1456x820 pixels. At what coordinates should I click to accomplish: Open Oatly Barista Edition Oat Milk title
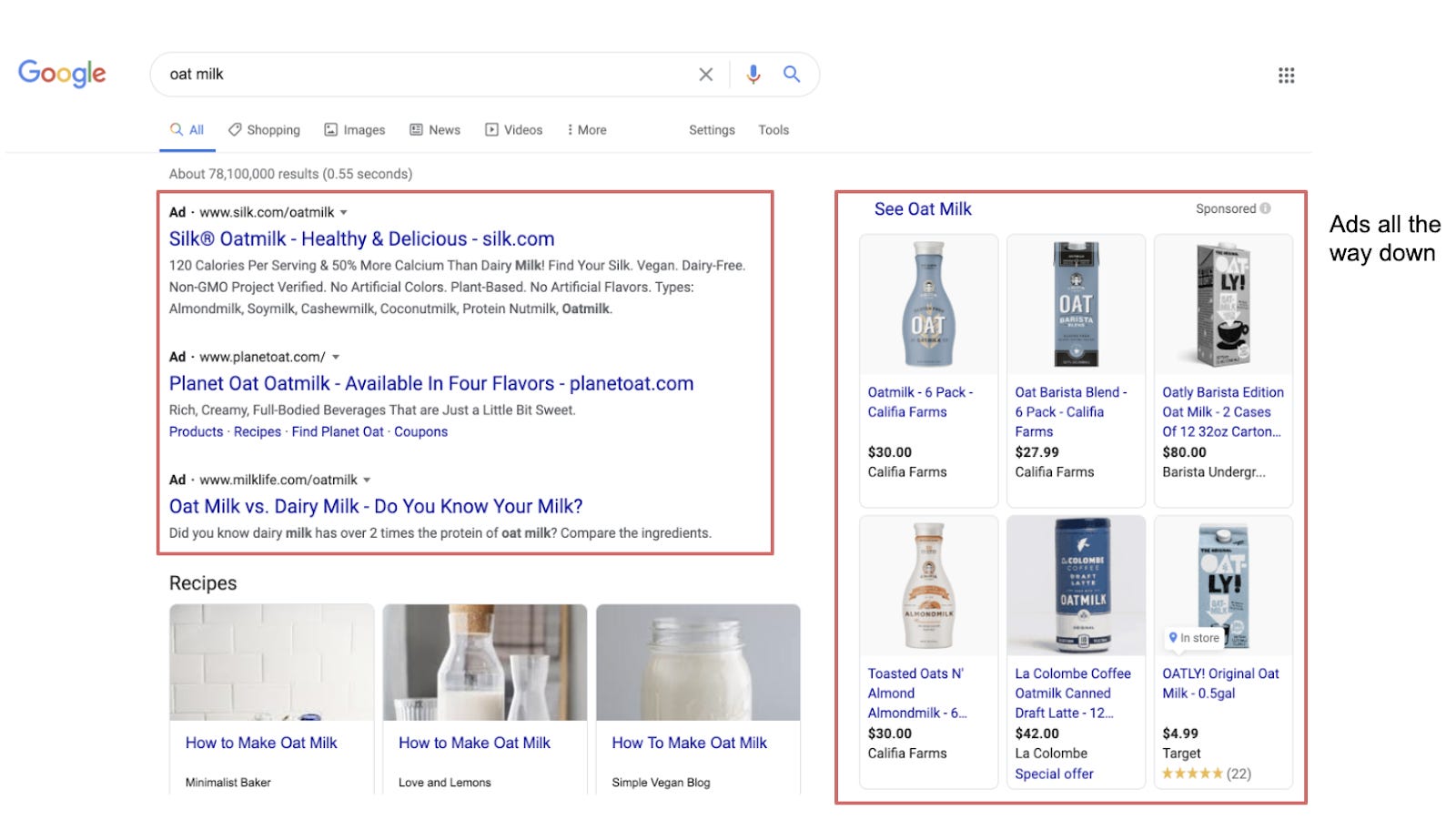(1223, 412)
